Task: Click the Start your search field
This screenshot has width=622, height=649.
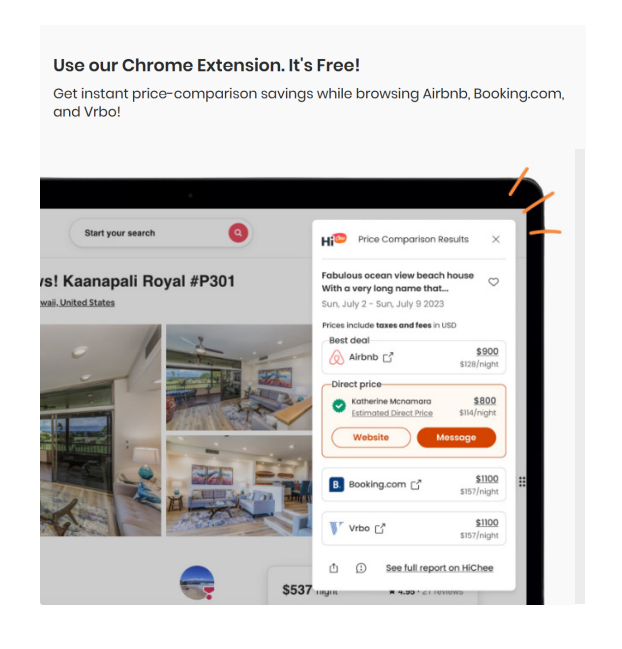Action: [x=161, y=233]
